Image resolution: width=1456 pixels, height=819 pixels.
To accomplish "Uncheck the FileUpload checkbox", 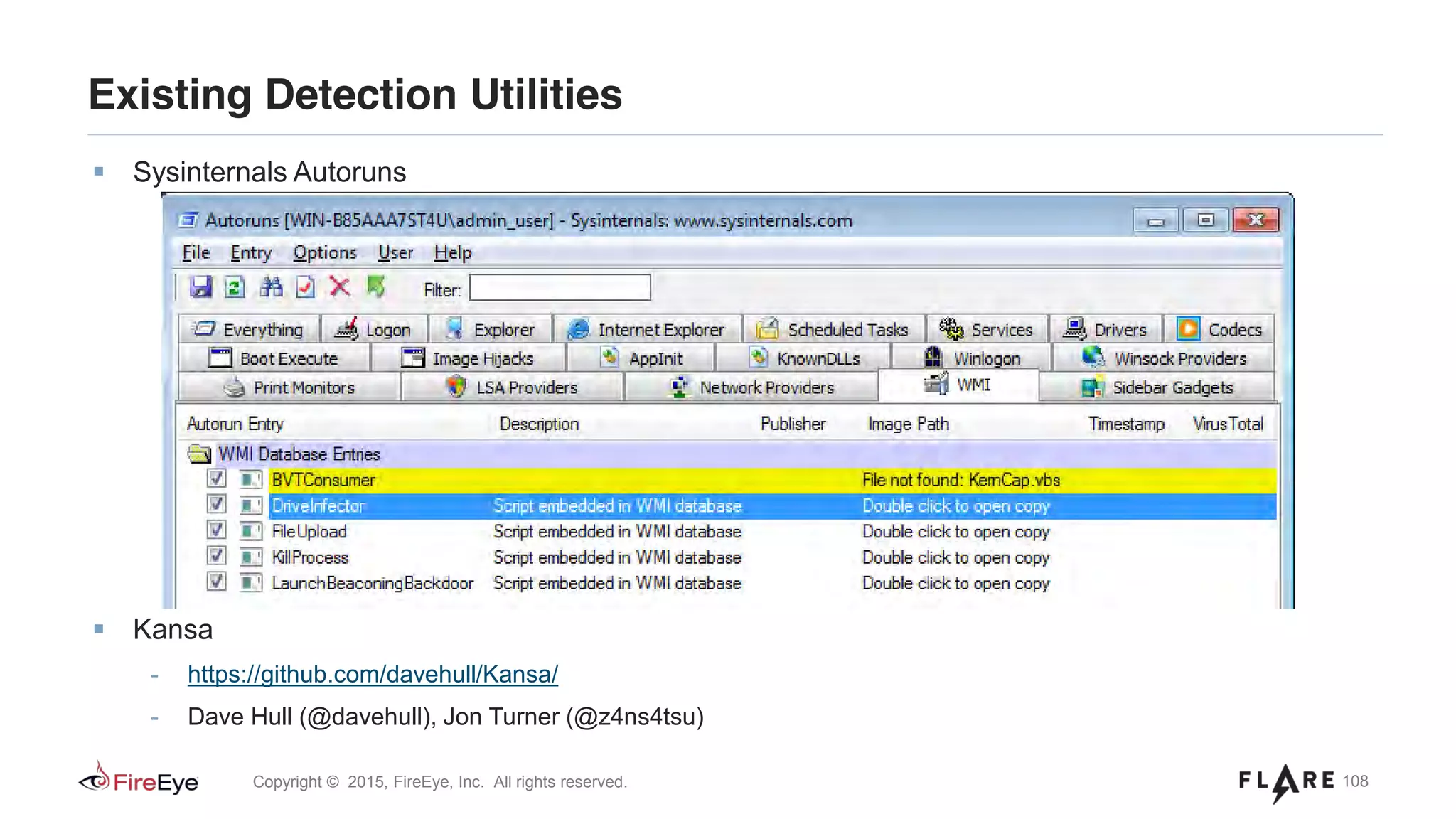I will [216, 530].
